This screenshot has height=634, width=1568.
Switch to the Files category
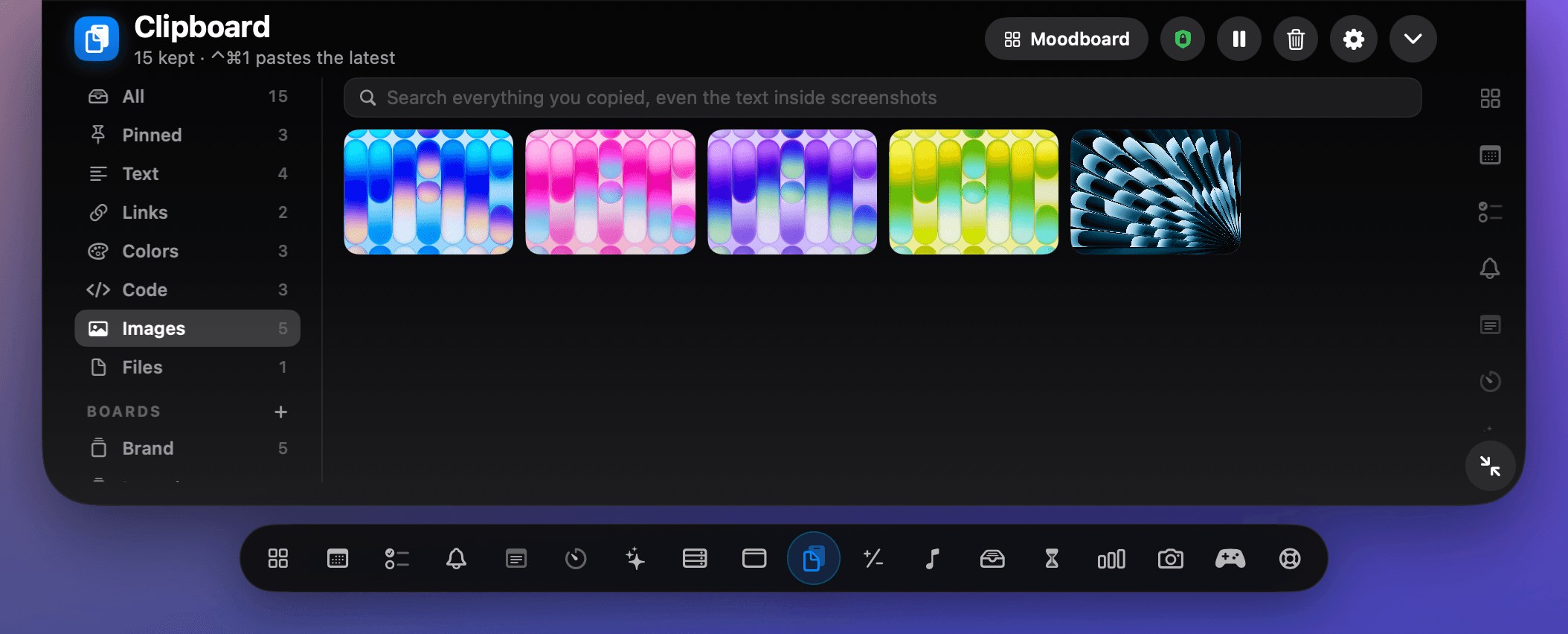tap(187, 367)
